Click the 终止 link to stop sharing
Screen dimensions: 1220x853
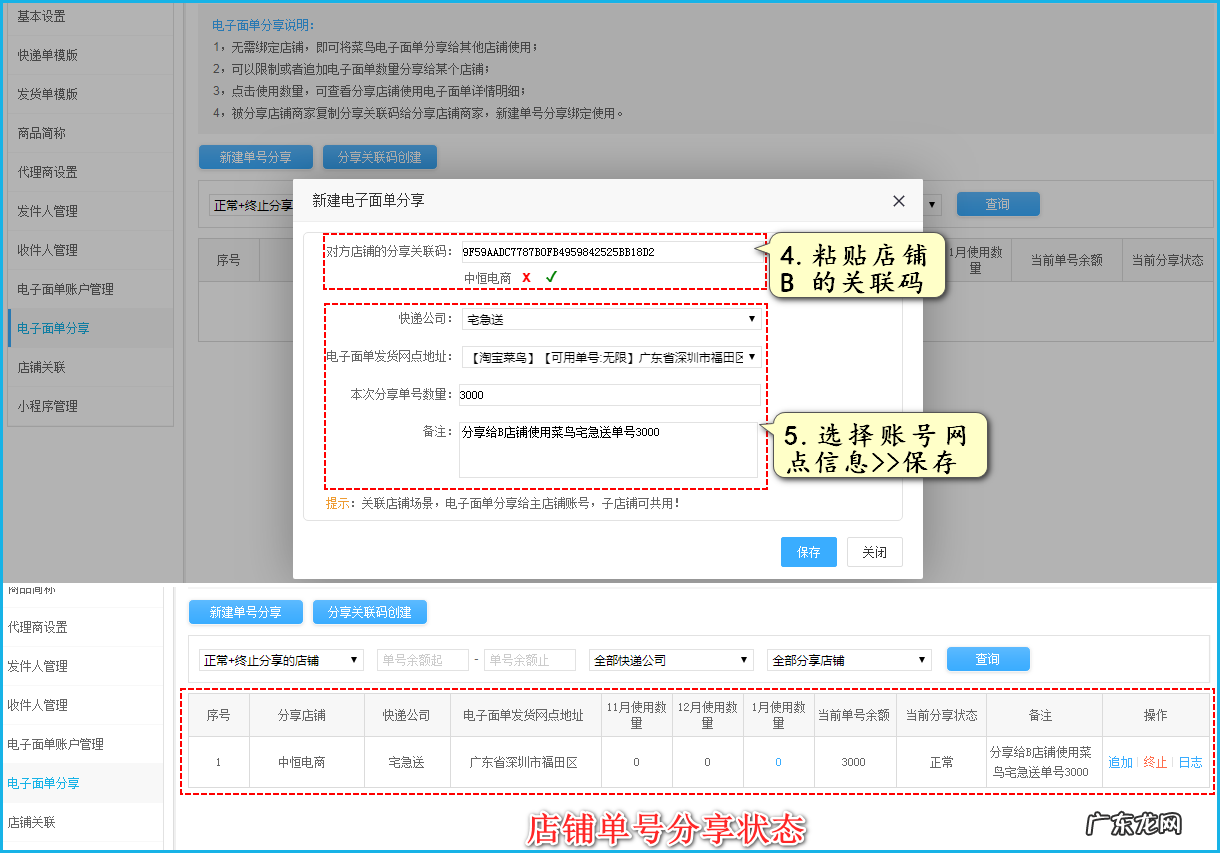(1157, 761)
